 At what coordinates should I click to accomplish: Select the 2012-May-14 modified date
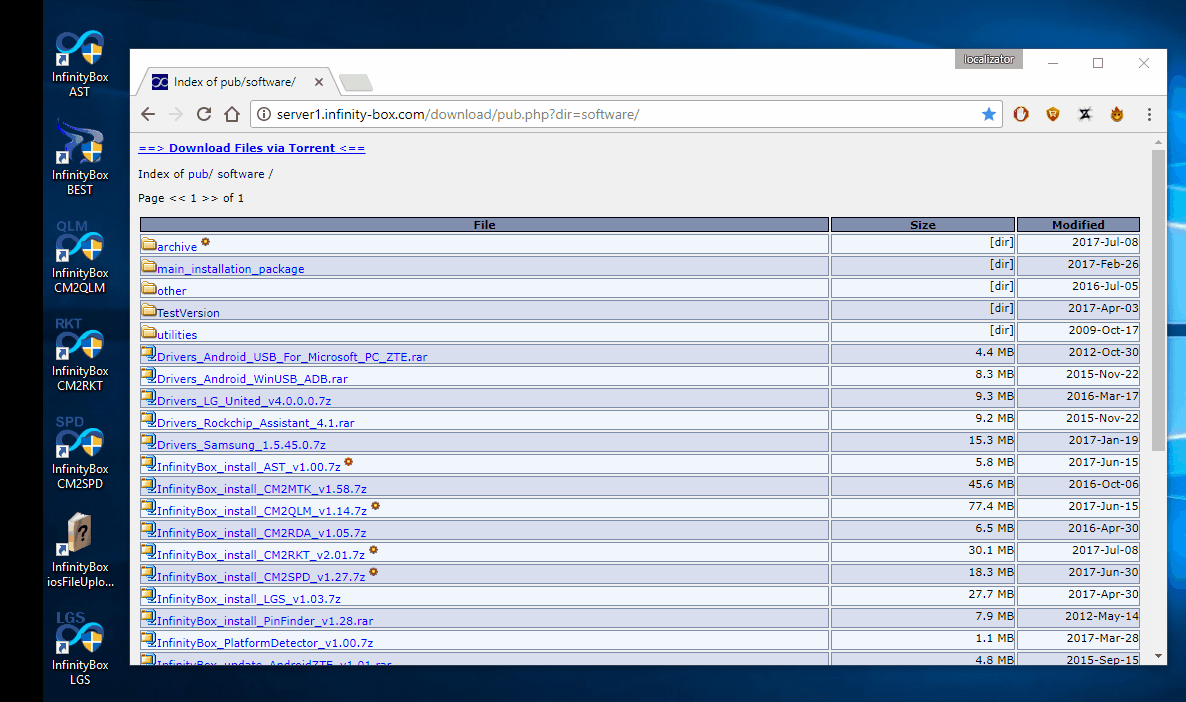pyautogui.click(x=1079, y=617)
